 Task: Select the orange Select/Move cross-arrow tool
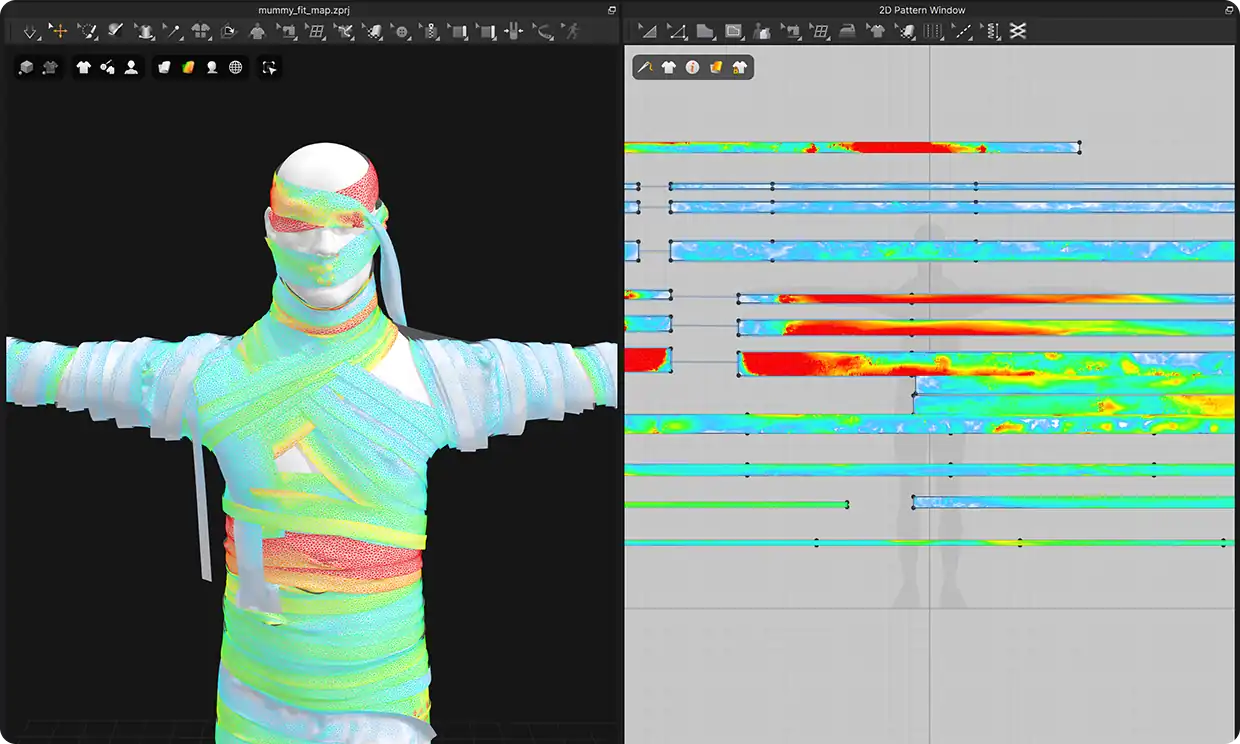tap(59, 32)
